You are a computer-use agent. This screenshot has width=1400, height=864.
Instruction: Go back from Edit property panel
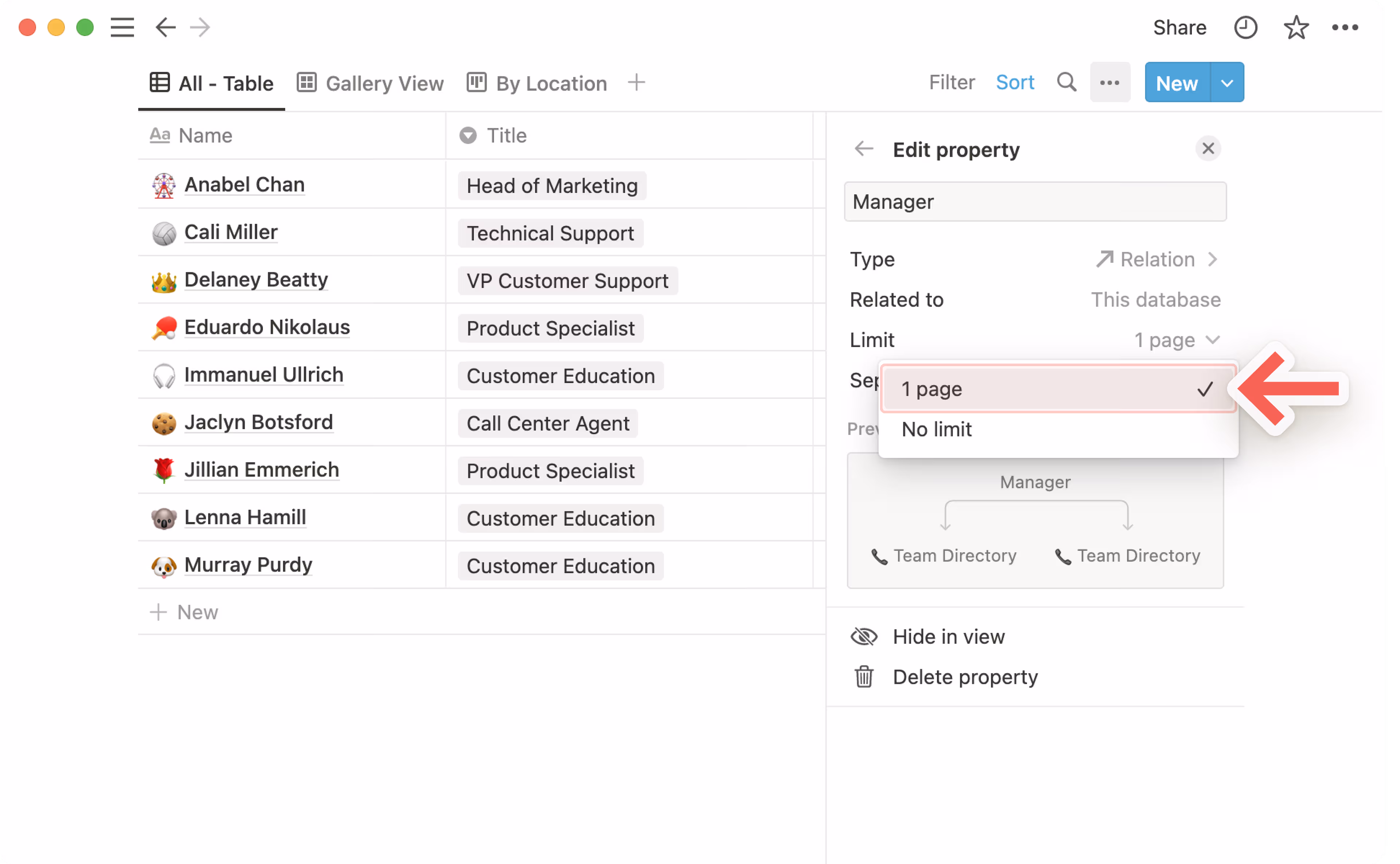pos(863,149)
